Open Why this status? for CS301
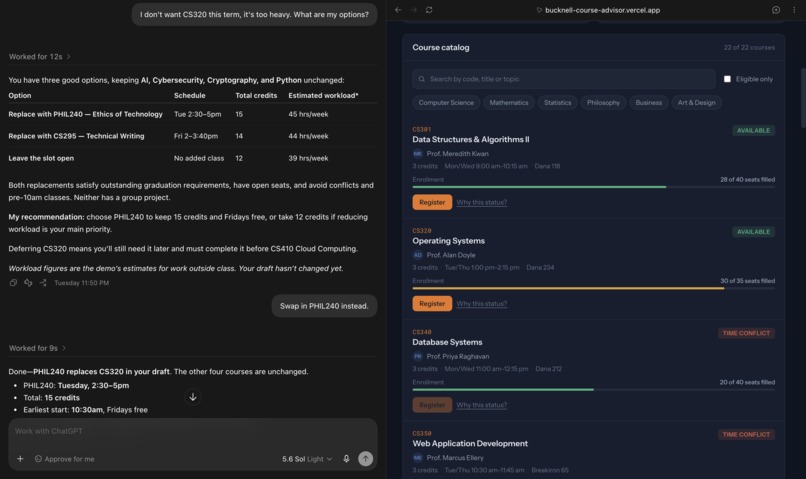Image resolution: width=806 pixels, height=479 pixels. coord(482,202)
